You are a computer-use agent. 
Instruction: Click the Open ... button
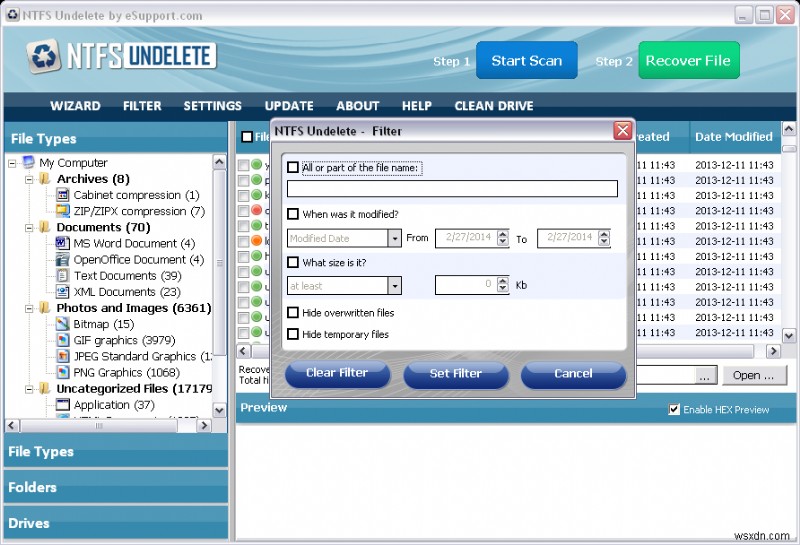pos(754,375)
